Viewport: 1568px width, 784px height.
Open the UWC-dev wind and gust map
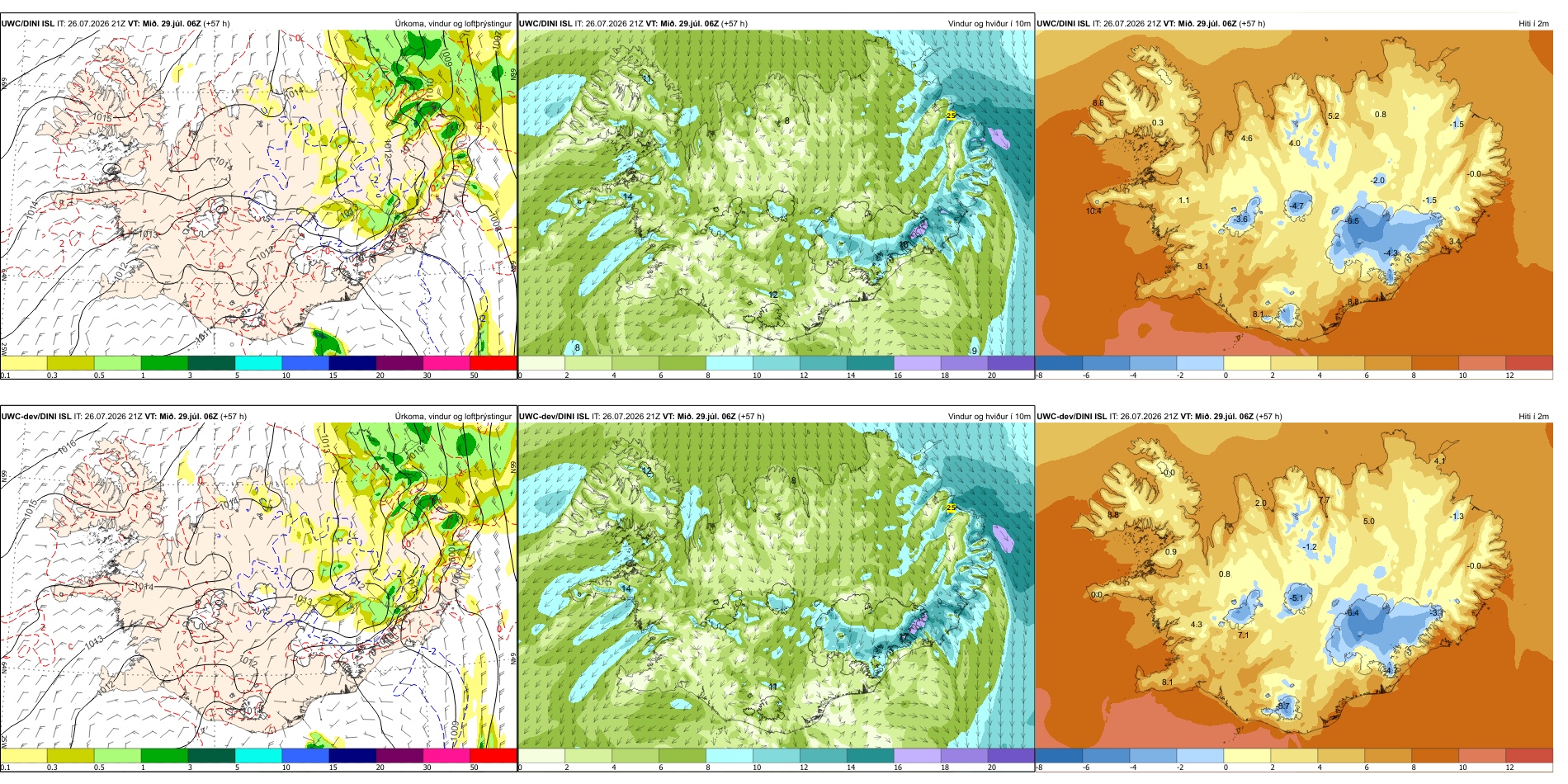pos(776,586)
